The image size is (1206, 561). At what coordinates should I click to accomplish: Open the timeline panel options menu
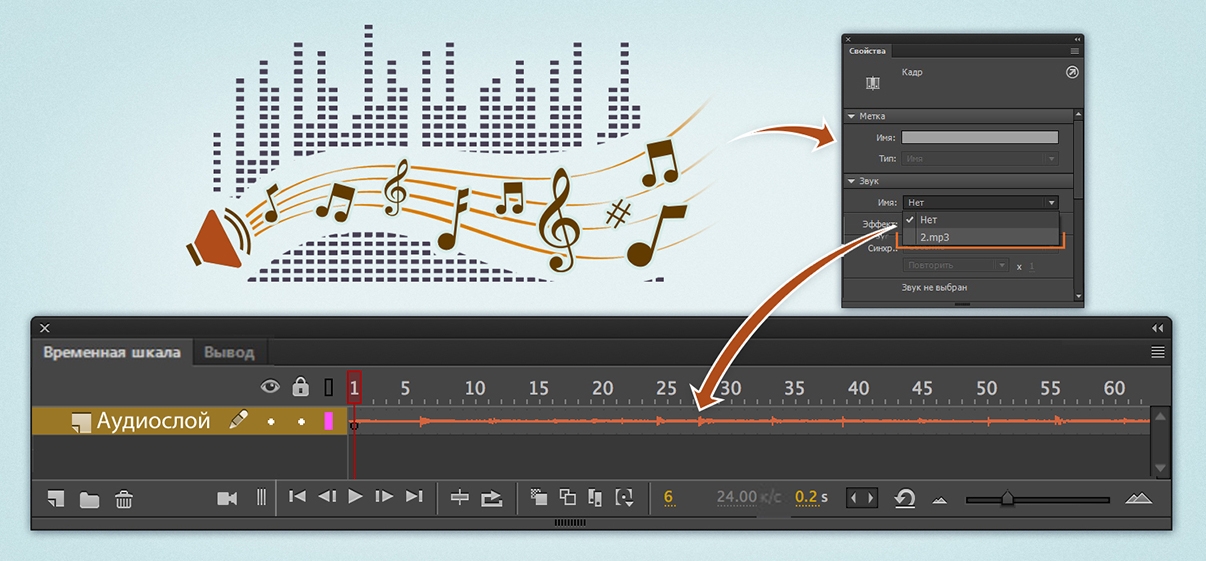coord(1158,352)
